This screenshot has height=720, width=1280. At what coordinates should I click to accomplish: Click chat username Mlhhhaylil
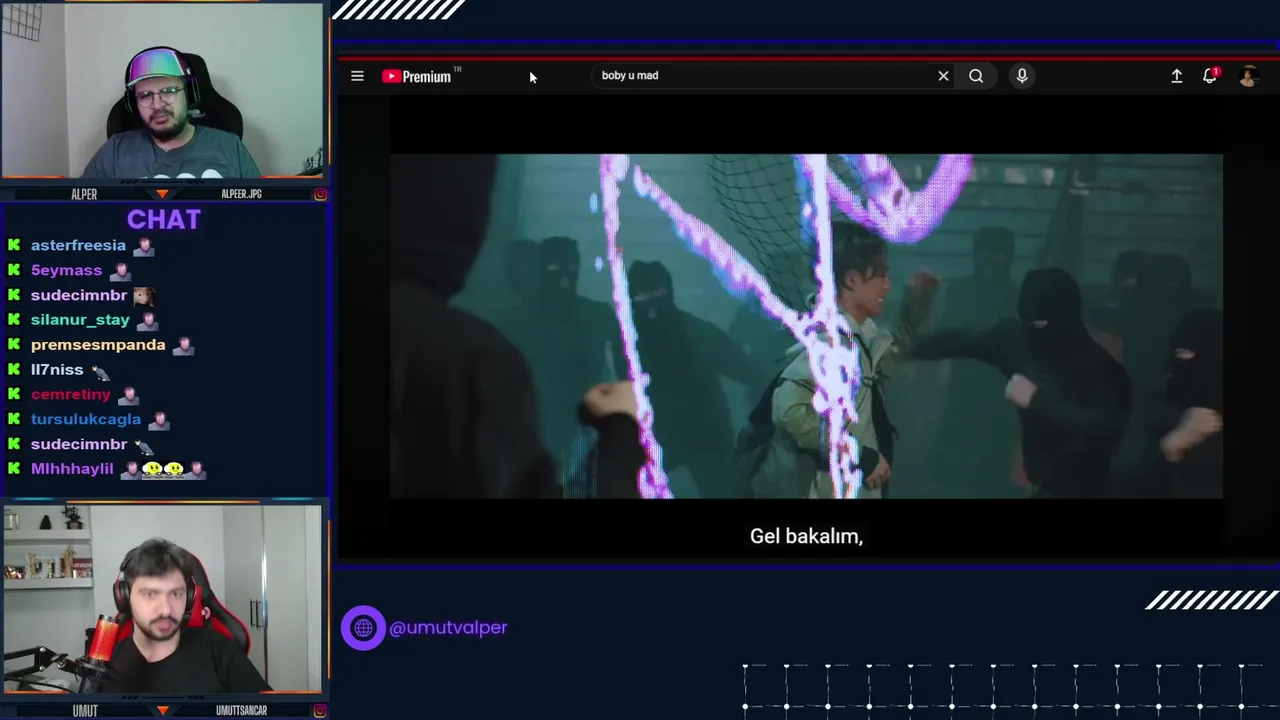(x=72, y=469)
